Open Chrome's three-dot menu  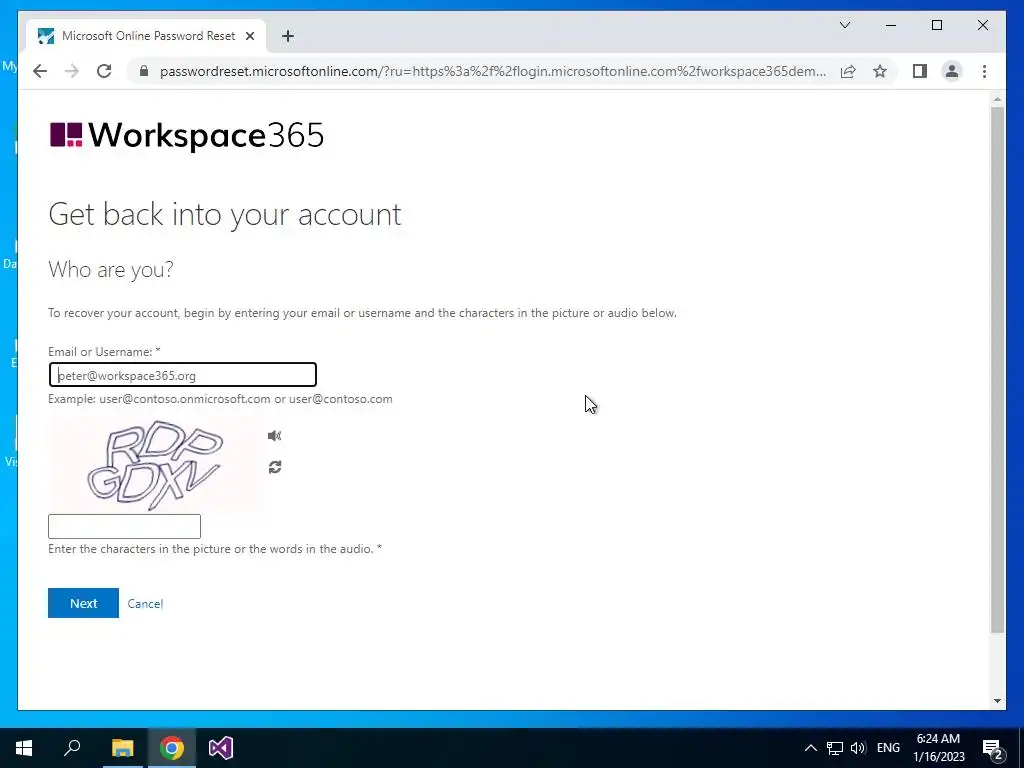(x=984, y=71)
